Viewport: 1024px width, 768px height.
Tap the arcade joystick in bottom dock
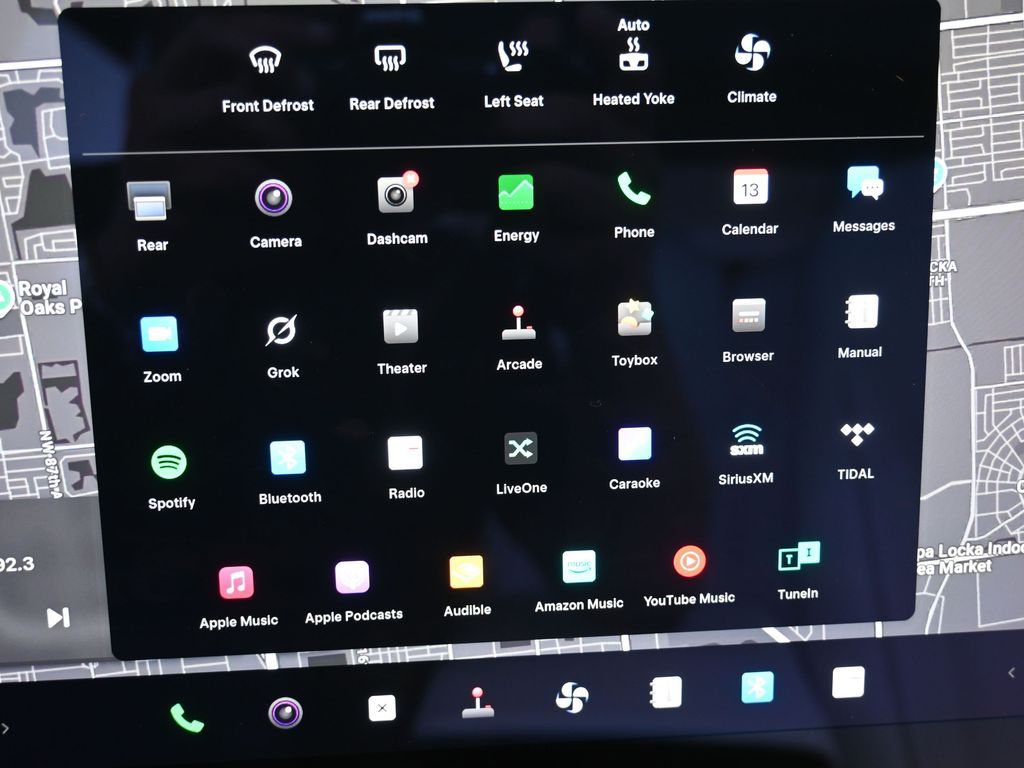[x=477, y=703]
